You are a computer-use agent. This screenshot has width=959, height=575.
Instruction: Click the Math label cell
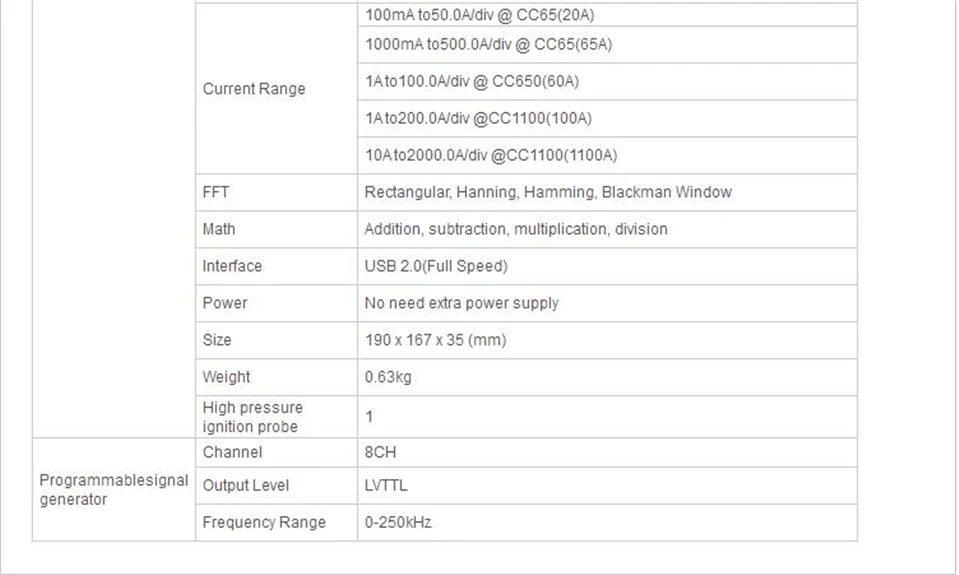[x=276, y=229]
